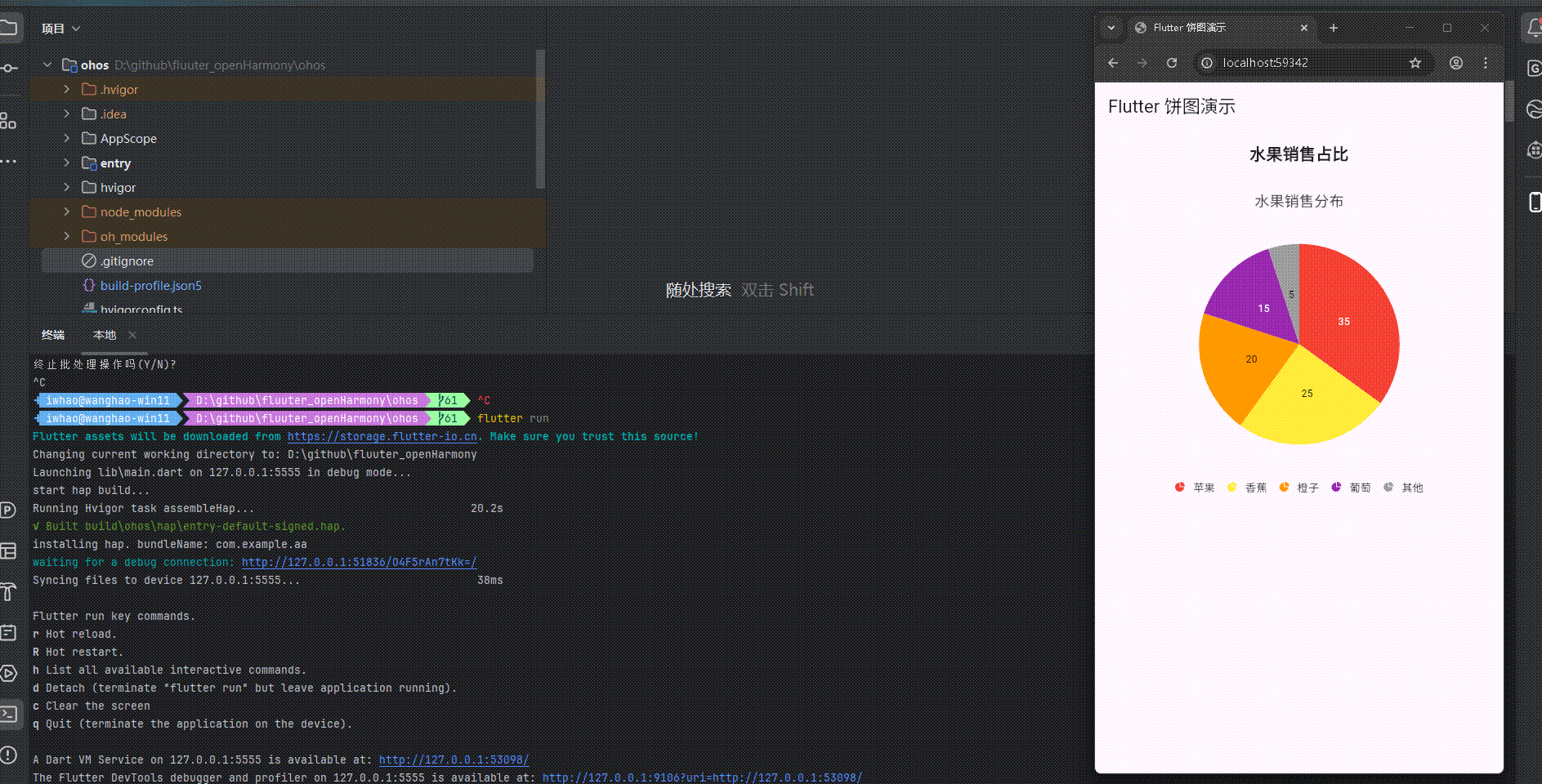
Task: Open the Project folder tool window icon
Action: point(8,29)
